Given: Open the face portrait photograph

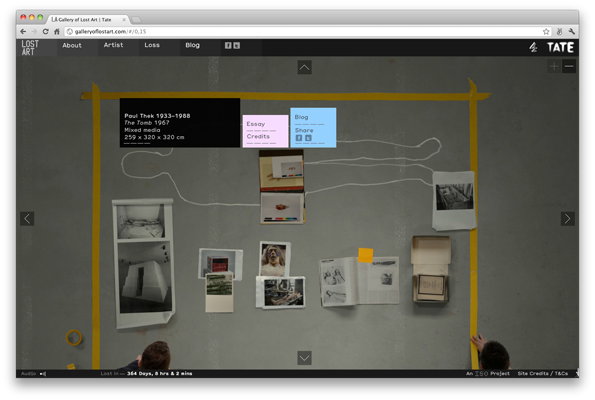Looking at the screenshot, I should pyautogui.click(x=275, y=259).
